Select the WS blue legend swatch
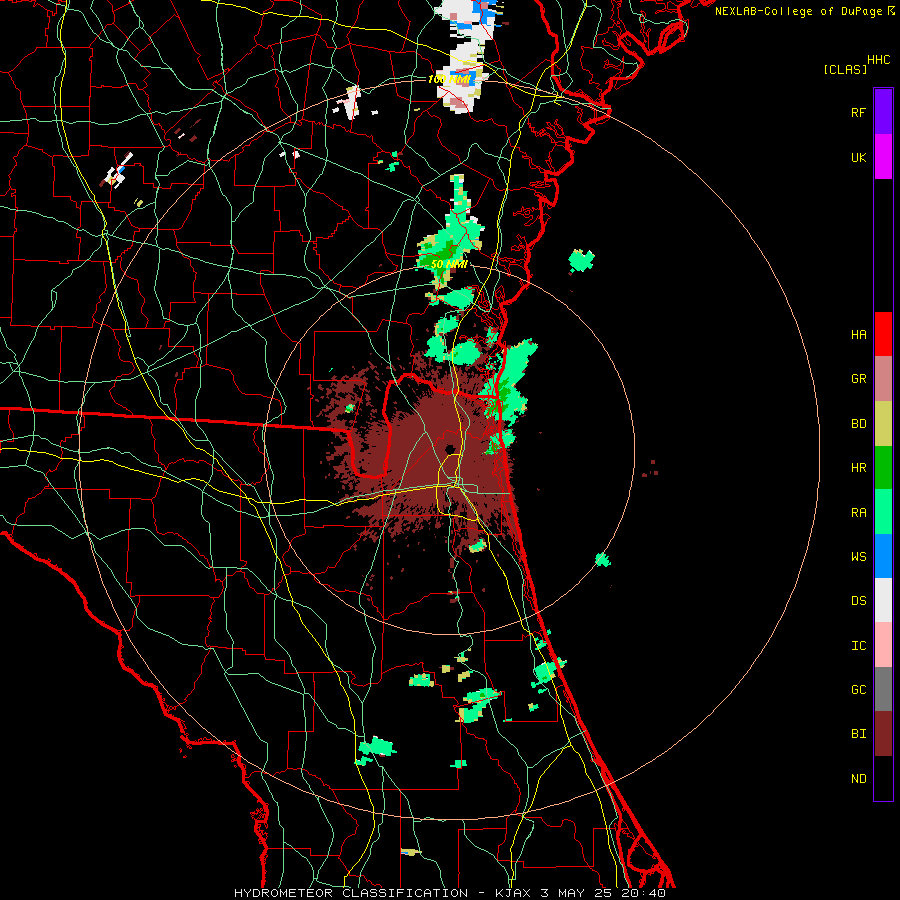900x900 pixels. click(x=883, y=556)
